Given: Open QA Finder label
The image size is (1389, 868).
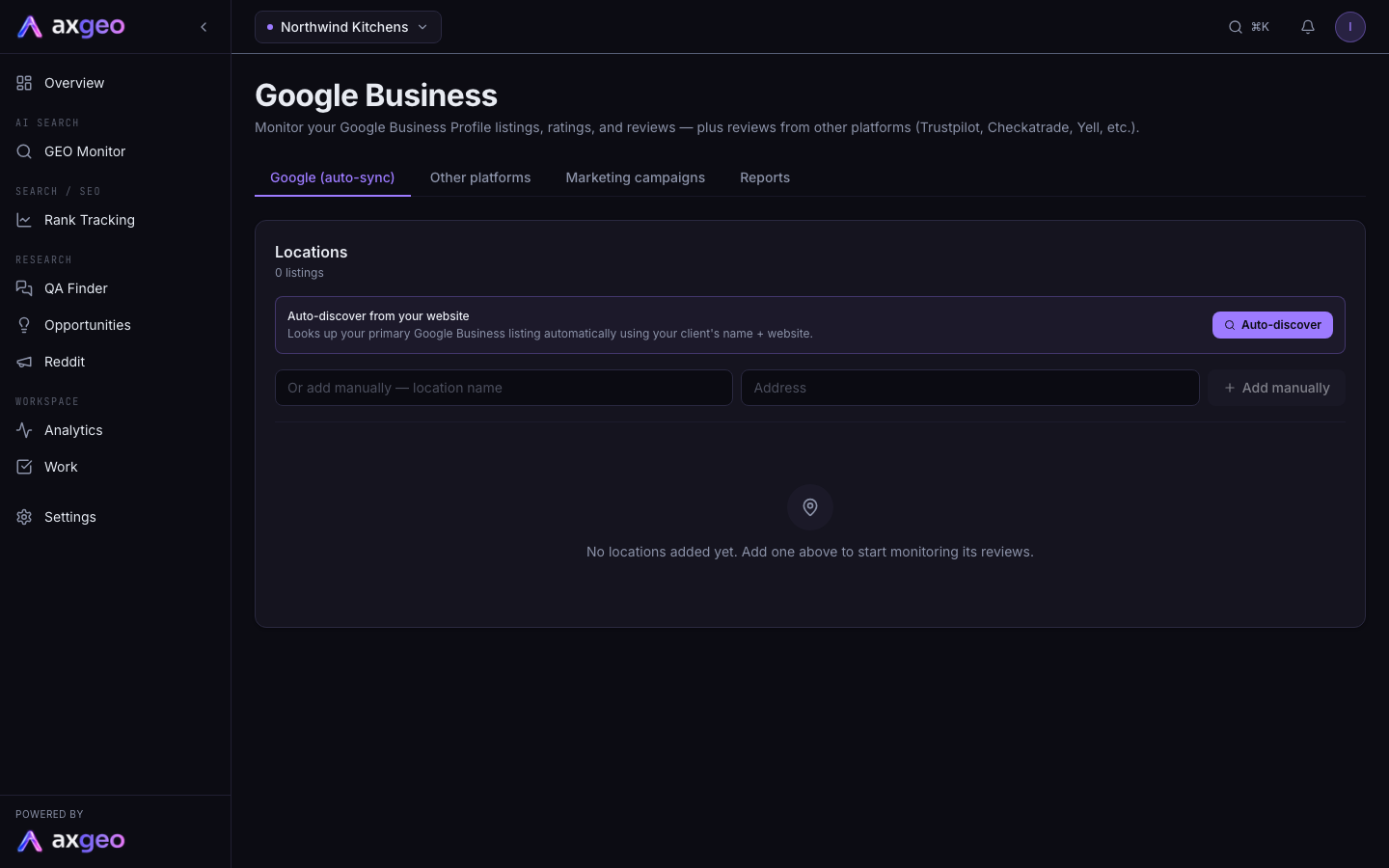Looking at the screenshot, I should pyautogui.click(x=76, y=288).
